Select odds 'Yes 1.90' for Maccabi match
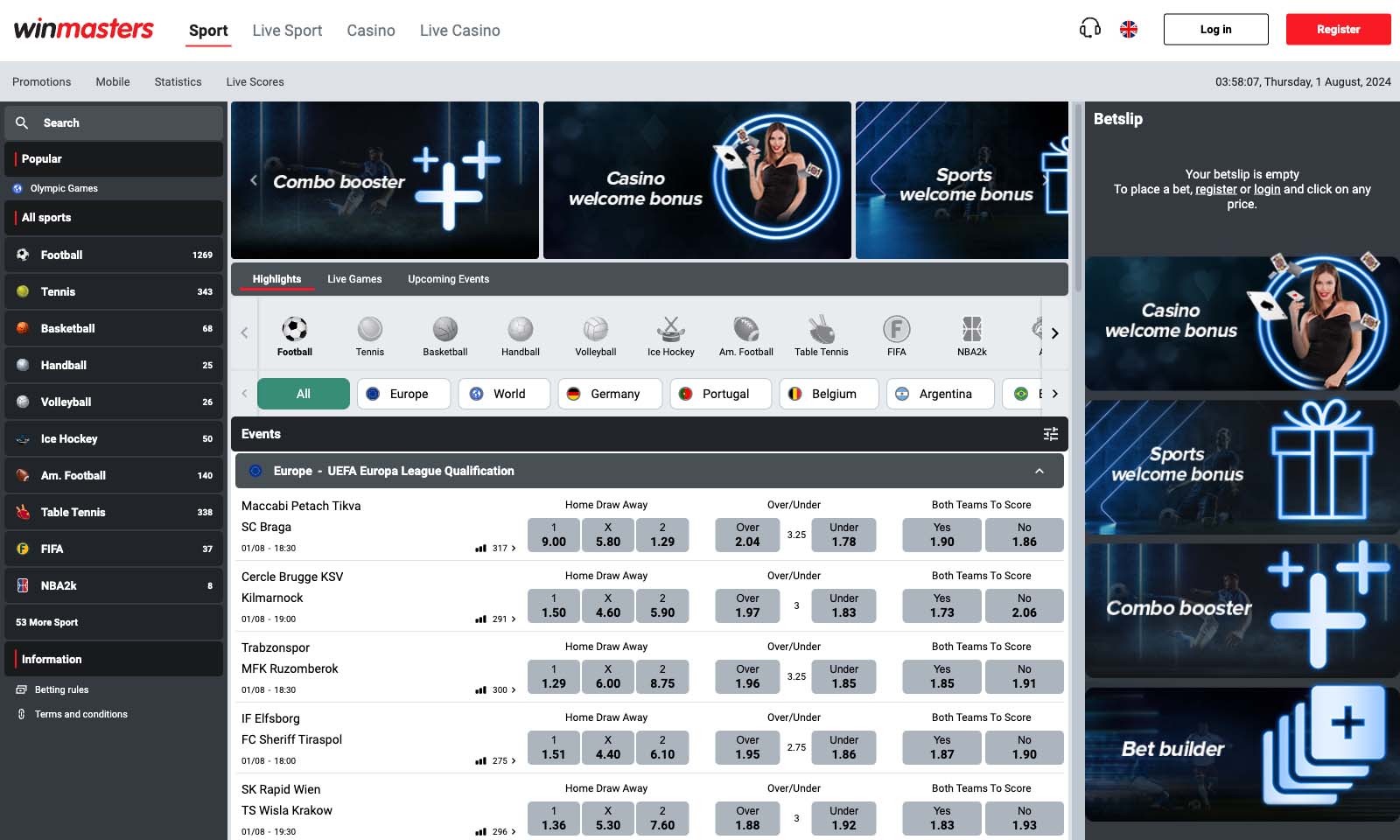The height and width of the screenshot is (840, 1400). tap(941, 535)
